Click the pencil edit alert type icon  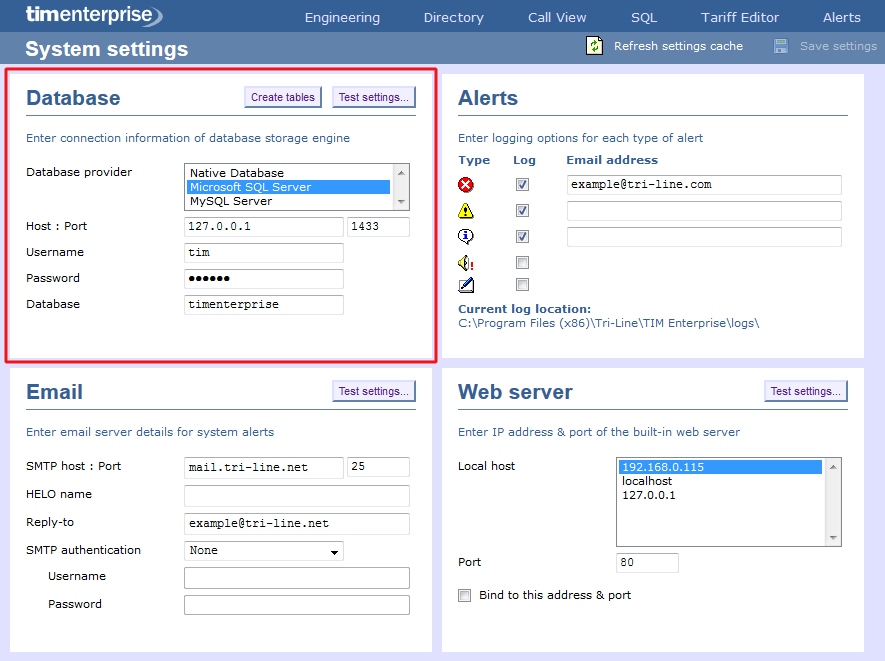[466, 285]
